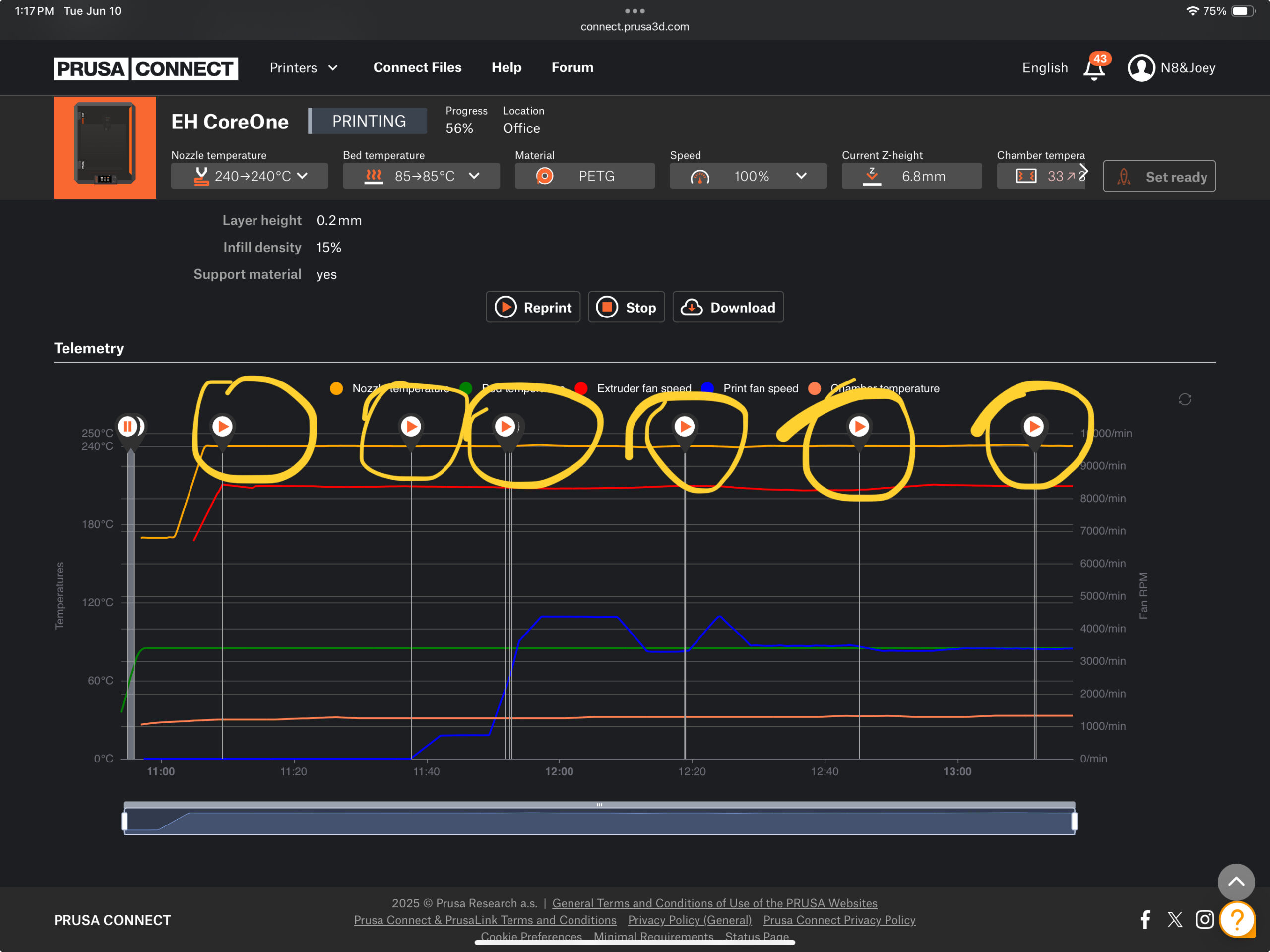Click the play marker near 11:52

(x=505, y=426)
